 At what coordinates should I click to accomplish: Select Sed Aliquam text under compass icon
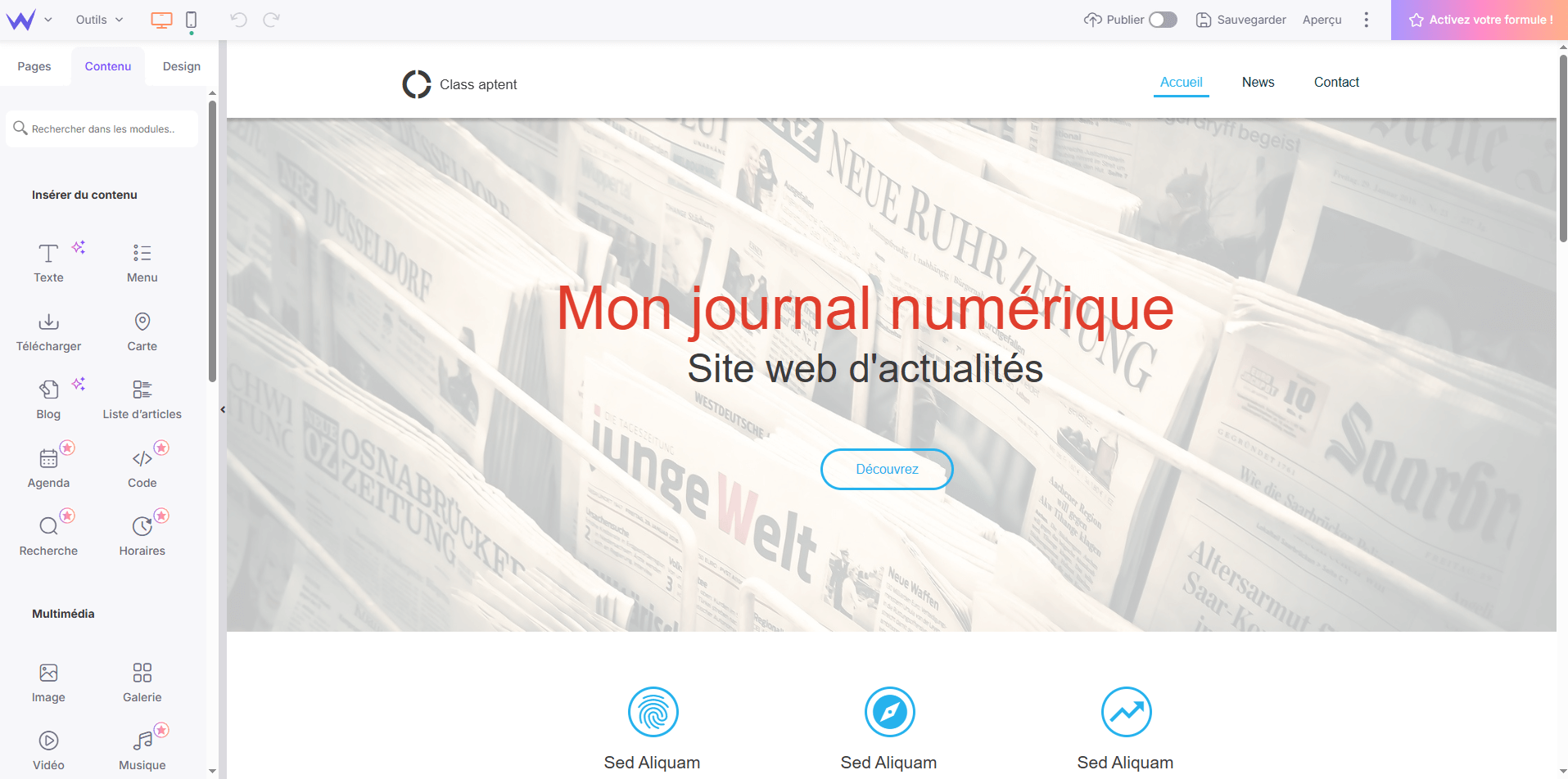click(x=888, y=763)
